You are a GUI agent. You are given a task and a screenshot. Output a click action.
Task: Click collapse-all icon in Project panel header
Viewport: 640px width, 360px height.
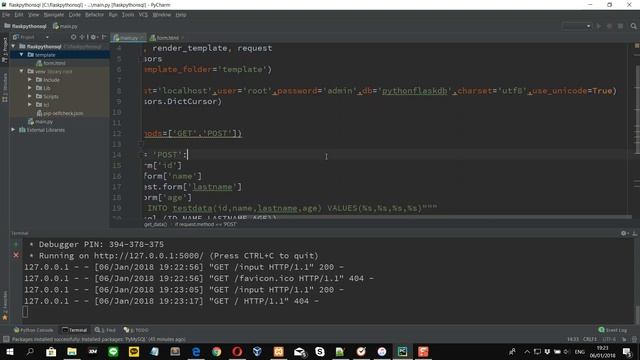(x=83, y=37)
